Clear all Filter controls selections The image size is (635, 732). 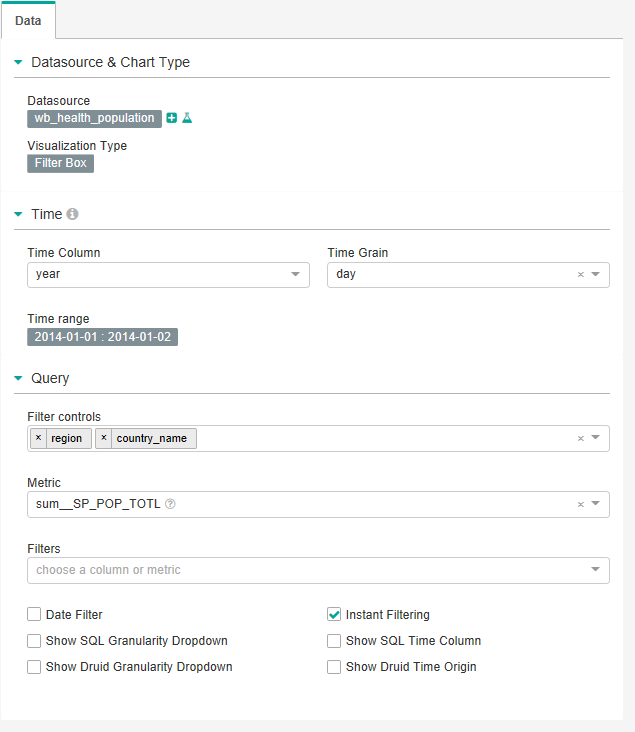(x=580, y=438)
